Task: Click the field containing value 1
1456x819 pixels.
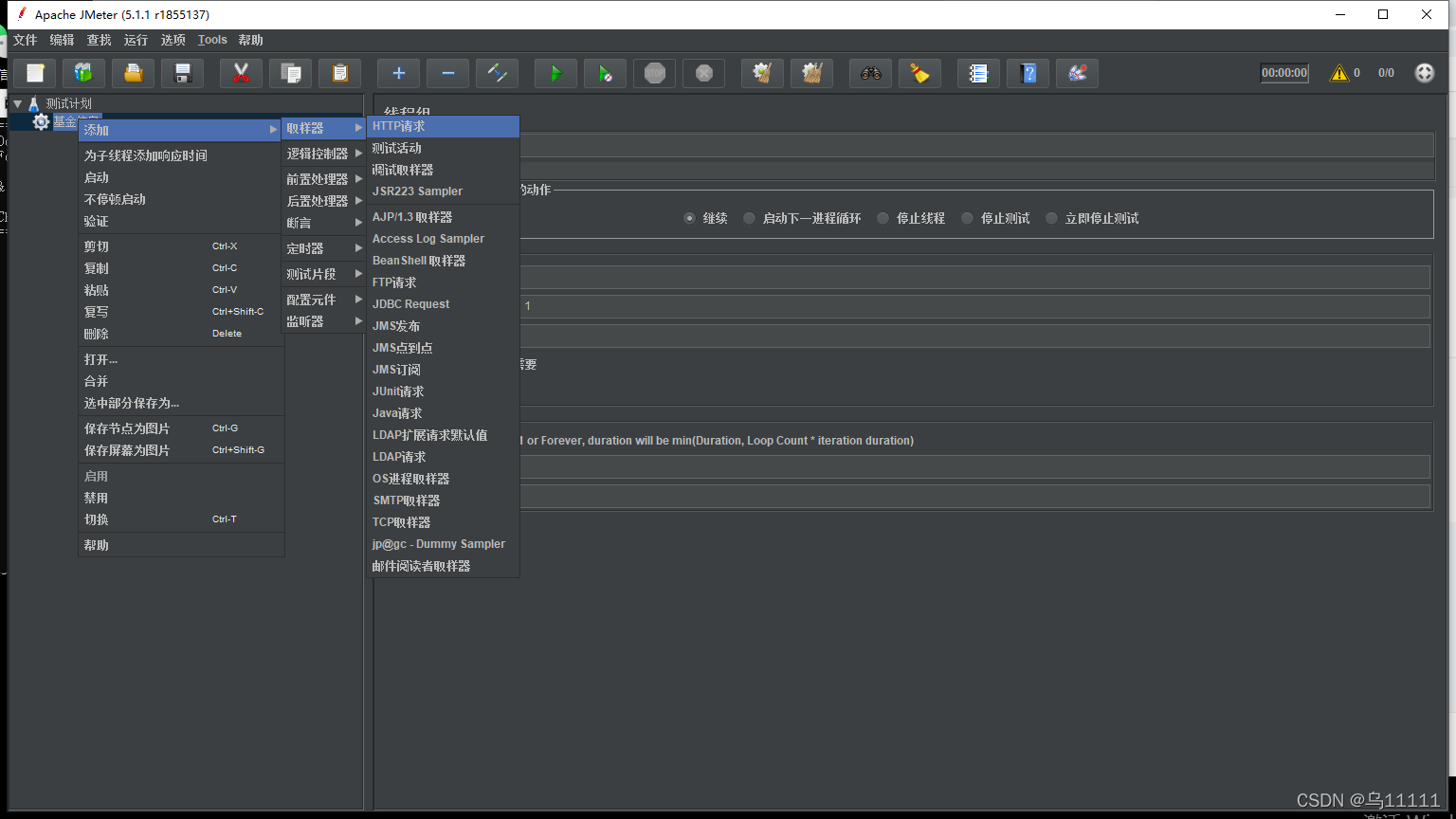Action: pyautogui.click(x=974, y=306)
